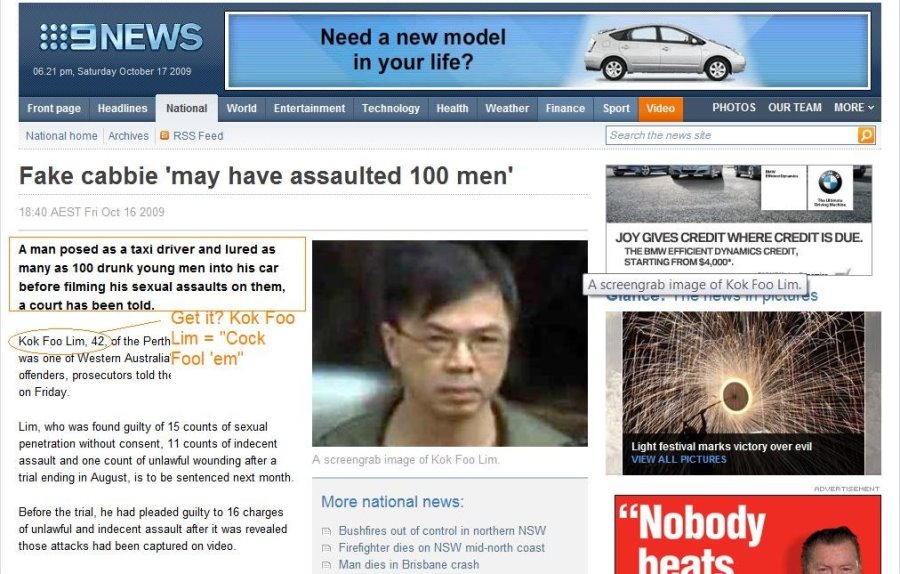
Task: Click the bullet icon beside Bushfires headline
Action: point(327,531)
